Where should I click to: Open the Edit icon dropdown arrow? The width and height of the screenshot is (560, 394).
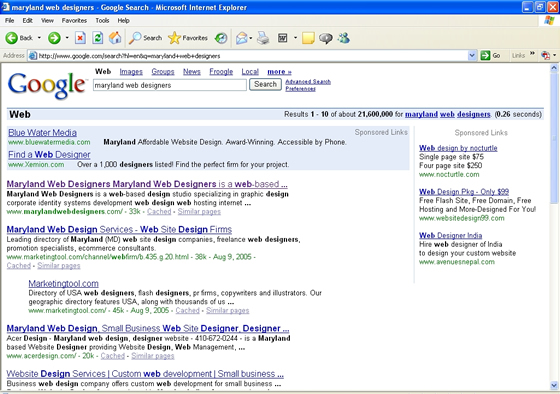295,38
